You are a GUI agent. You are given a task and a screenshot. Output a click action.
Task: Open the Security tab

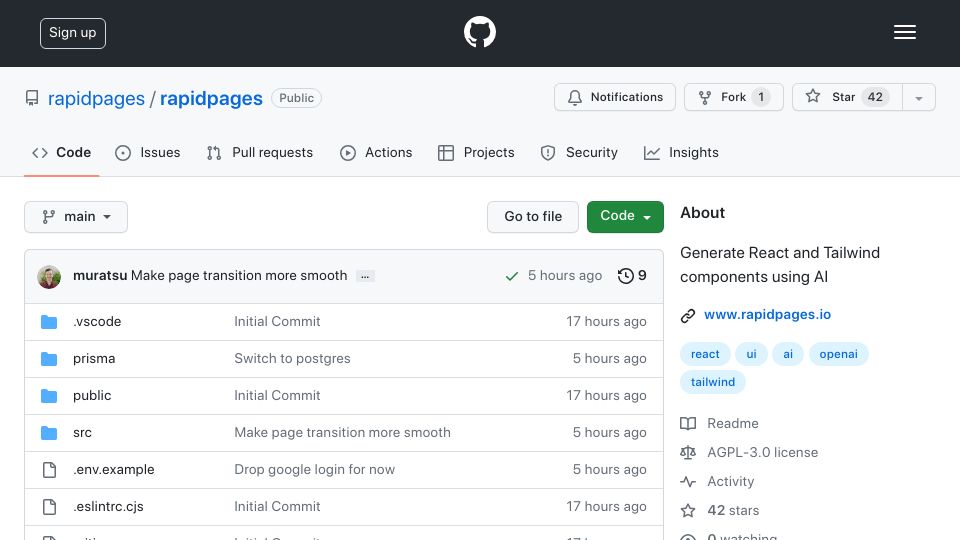click(x=579, y=152)
